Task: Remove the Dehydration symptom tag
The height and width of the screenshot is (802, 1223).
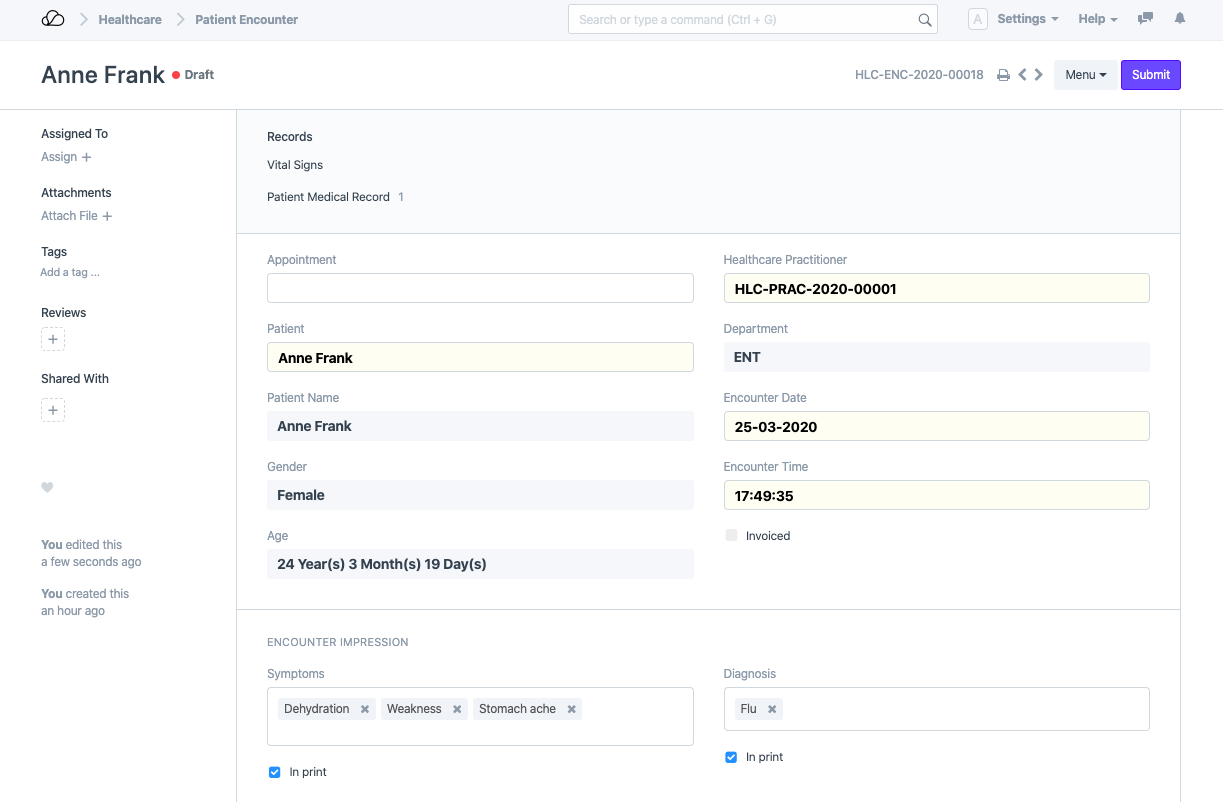Action: 365,708
